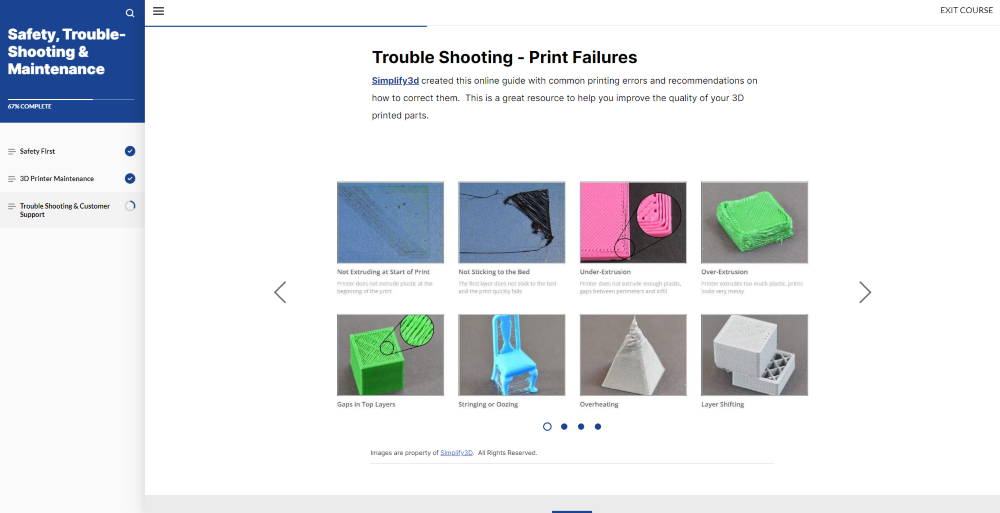Click 3D Printer Maintenance completed checkmark
The image size is (1000, 513).
(130, 179)
